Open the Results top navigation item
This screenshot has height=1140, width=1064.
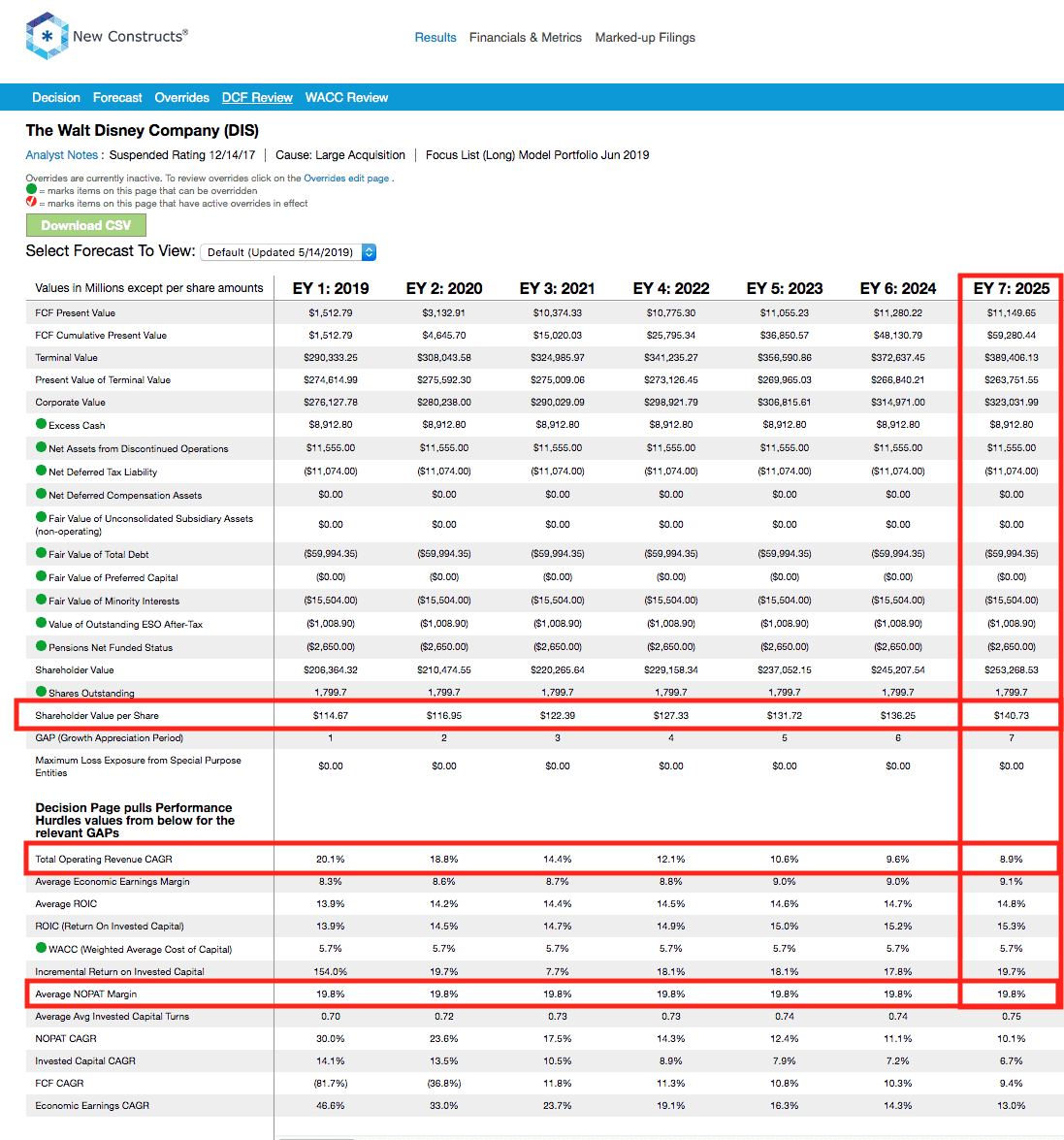point(435,38)
